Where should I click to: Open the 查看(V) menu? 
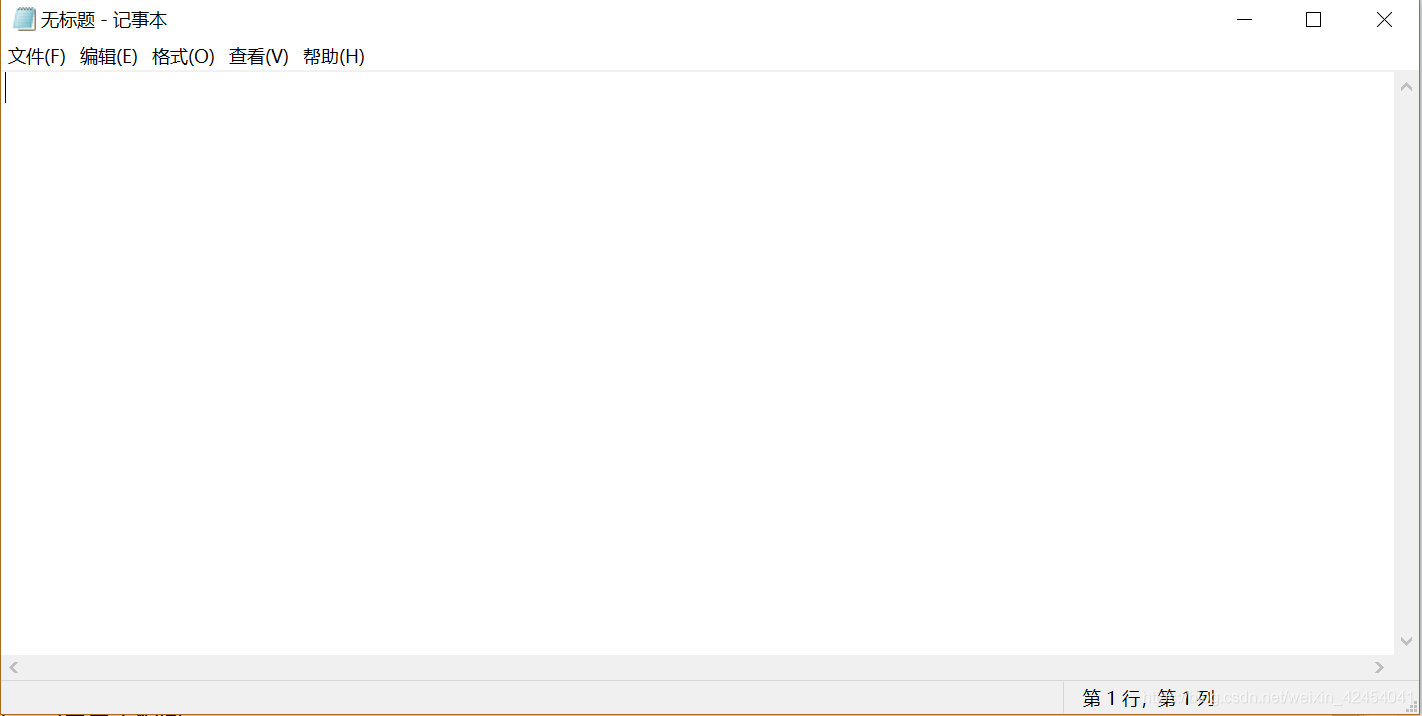(x=259, y=57)
